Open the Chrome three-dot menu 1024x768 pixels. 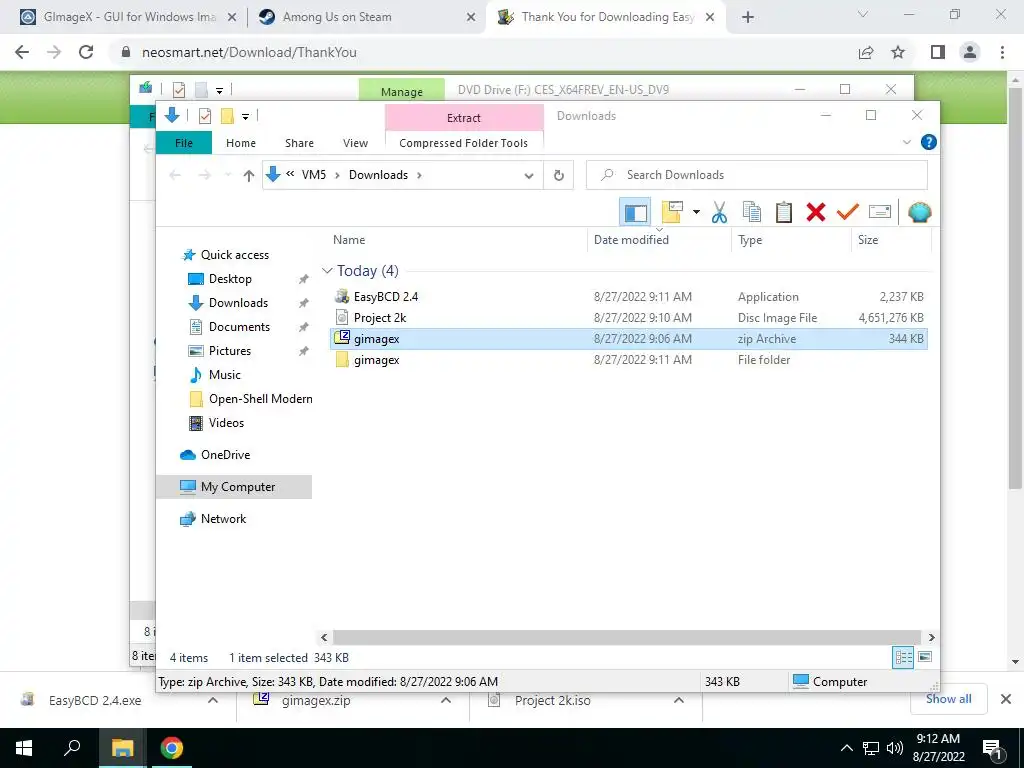(x=1002, y=52)
